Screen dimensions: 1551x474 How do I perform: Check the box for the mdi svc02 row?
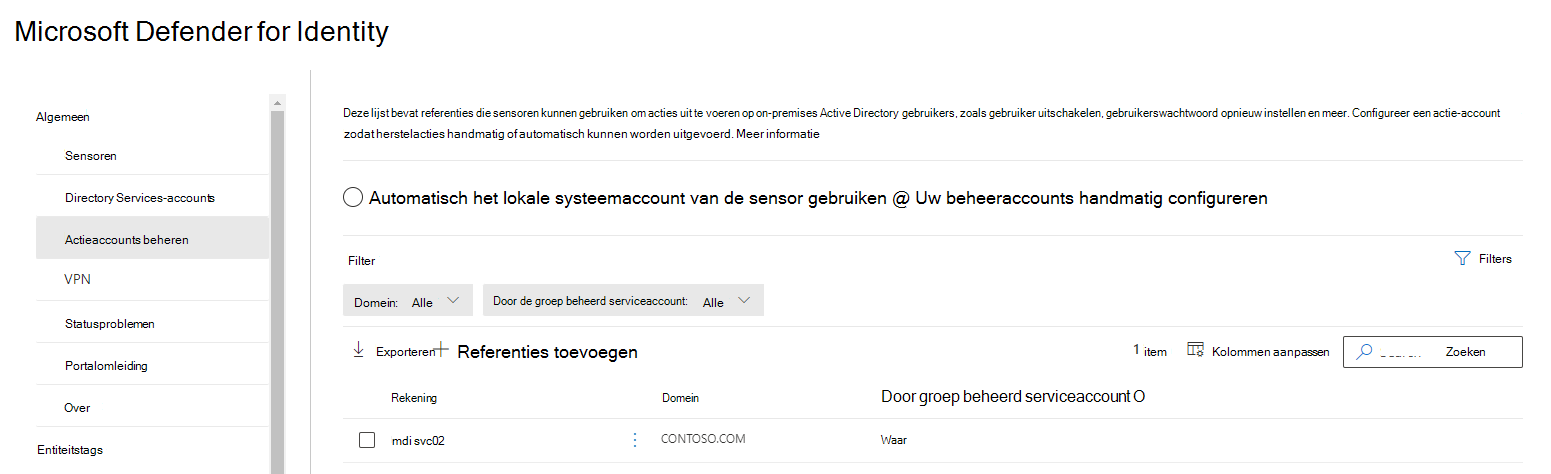click(x=367, y=440)
